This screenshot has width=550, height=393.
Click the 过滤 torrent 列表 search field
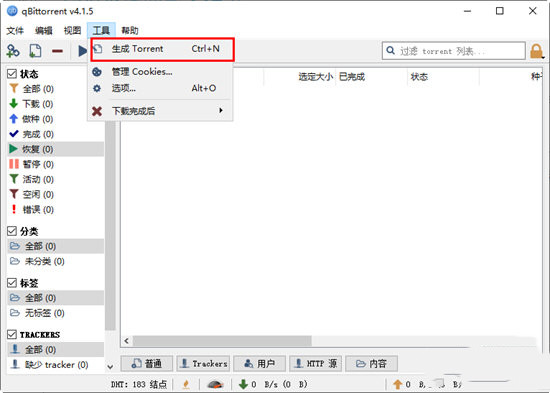(454, 51)
